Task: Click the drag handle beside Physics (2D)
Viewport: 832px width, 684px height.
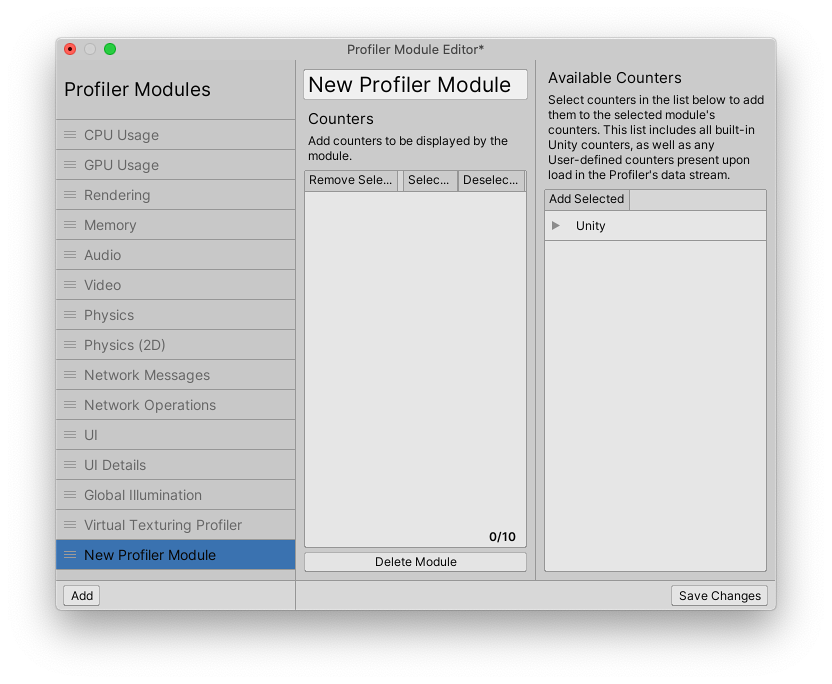Action: [x=69, y=345]
